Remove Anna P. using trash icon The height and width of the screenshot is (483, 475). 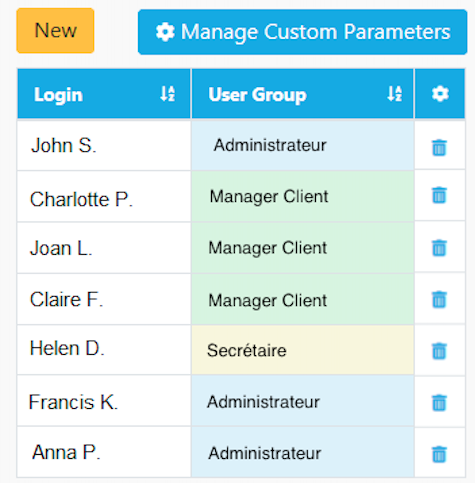(439, 454)
